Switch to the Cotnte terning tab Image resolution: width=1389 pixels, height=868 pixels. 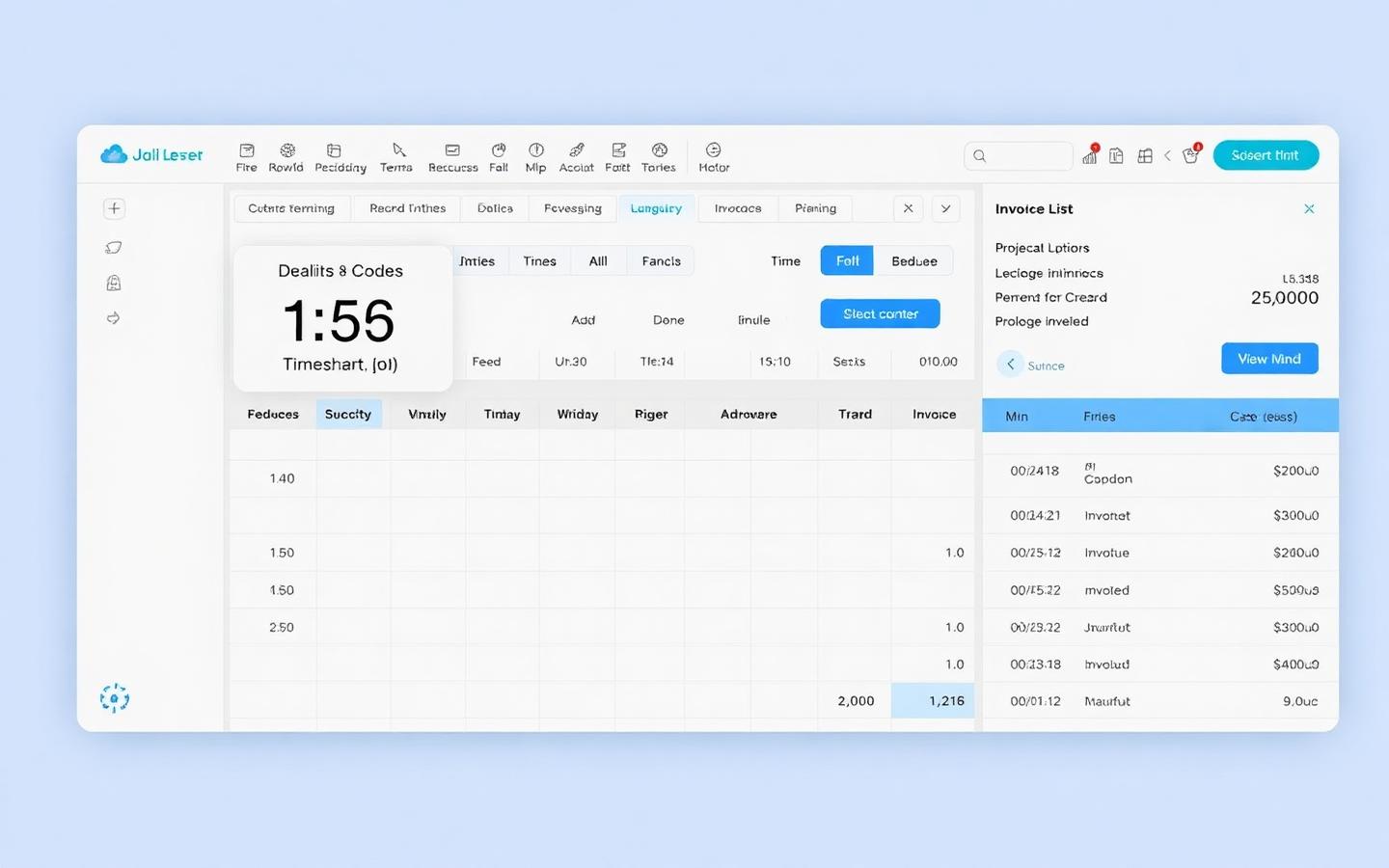coord(291,208)
